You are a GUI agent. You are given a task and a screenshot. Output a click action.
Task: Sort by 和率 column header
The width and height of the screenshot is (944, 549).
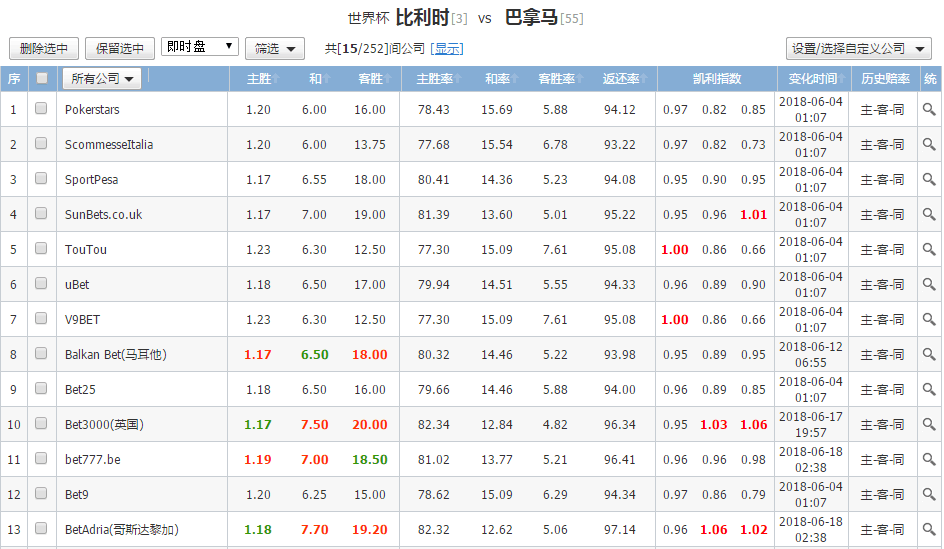(502, 79)
